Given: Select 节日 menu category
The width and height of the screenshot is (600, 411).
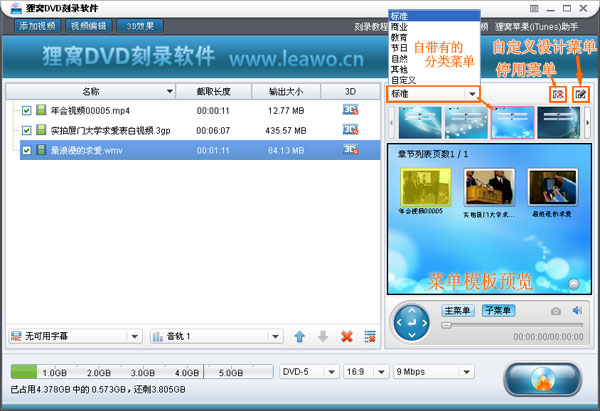Looking at the screenshot, I should tap(434, 48).
